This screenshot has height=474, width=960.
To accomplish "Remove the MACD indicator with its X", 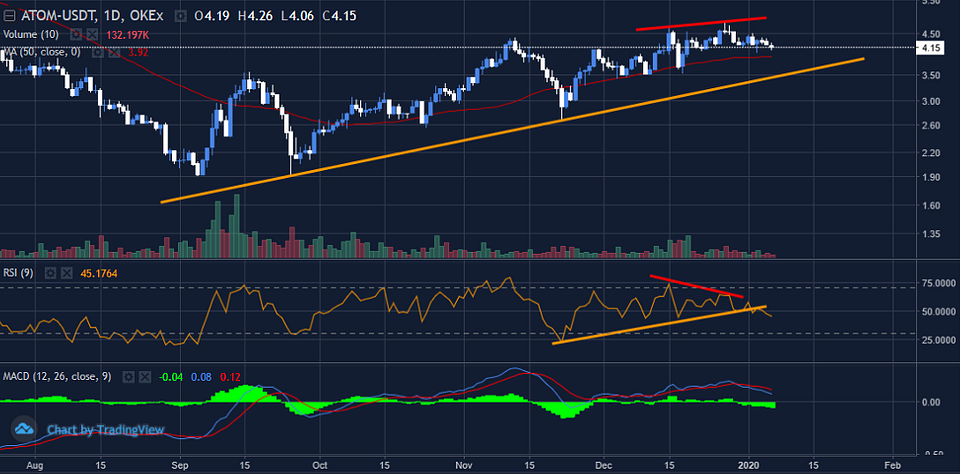I will tap(146, 377).
